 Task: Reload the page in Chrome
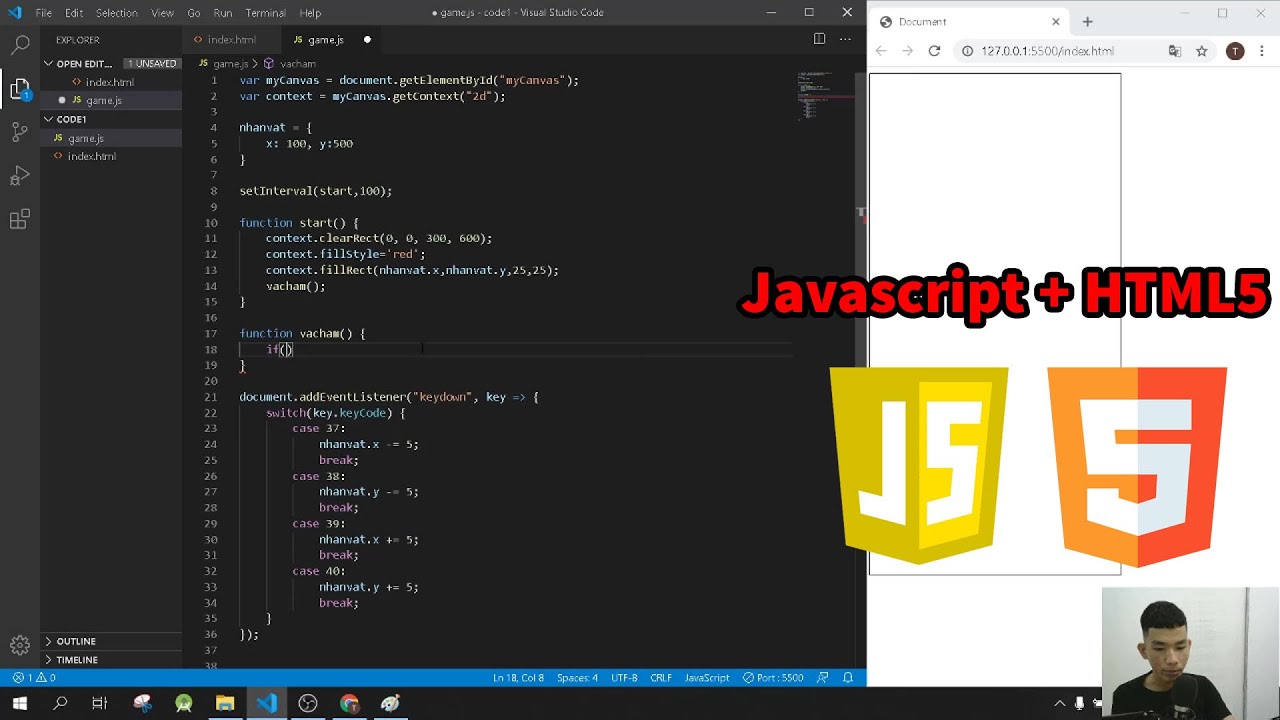tap(934, 51)
